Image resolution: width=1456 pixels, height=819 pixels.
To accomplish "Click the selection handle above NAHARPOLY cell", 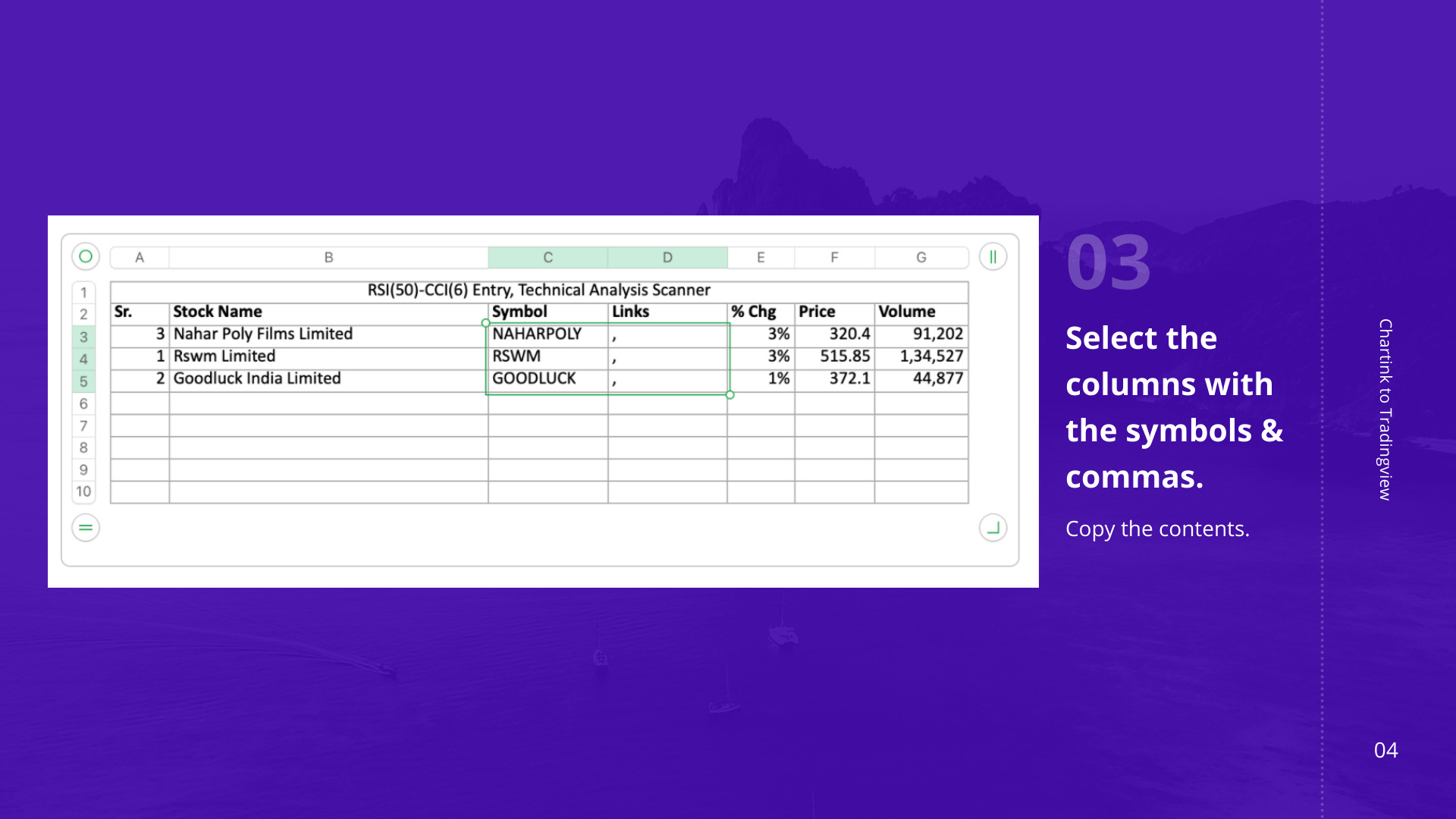I will [x=486, y=323].
